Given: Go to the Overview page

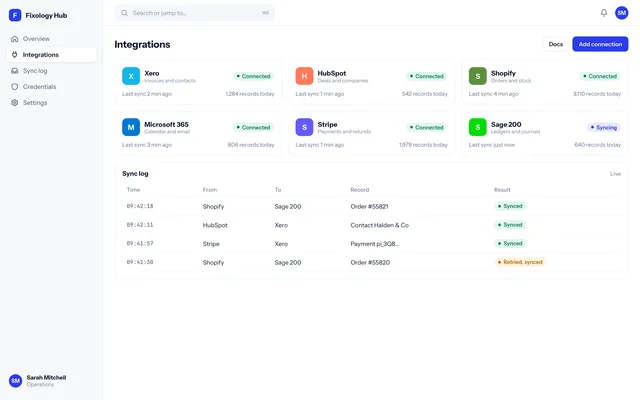Looking at the screenshot, I should 51,39.
